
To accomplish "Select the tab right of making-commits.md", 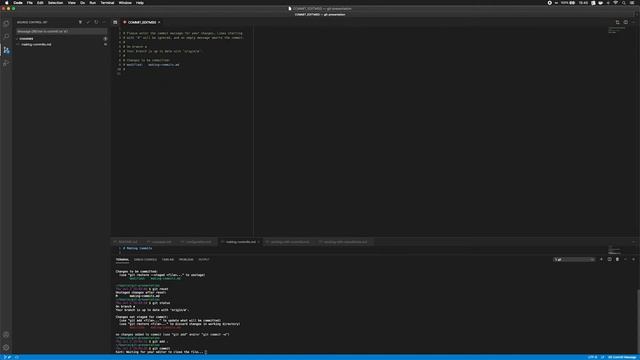I will click(x=290, y=242).
